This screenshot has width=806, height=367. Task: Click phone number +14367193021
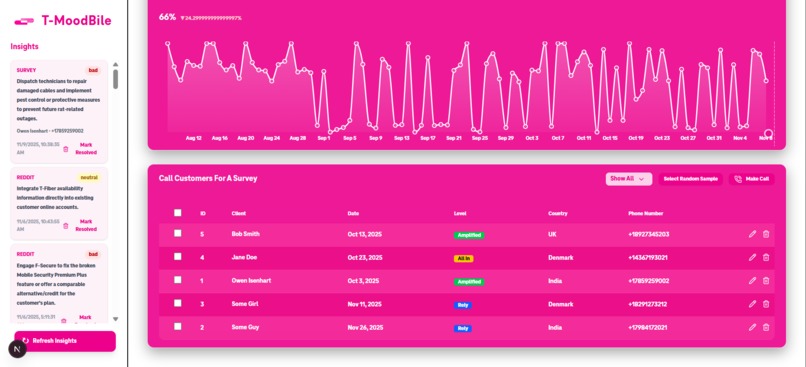[648, 258]
